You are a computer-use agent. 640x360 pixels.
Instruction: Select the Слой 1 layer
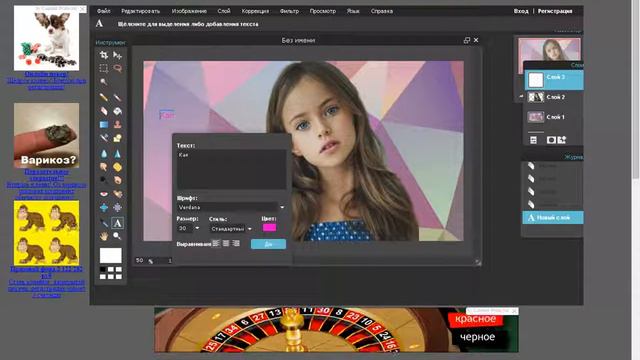click(554, 117)
